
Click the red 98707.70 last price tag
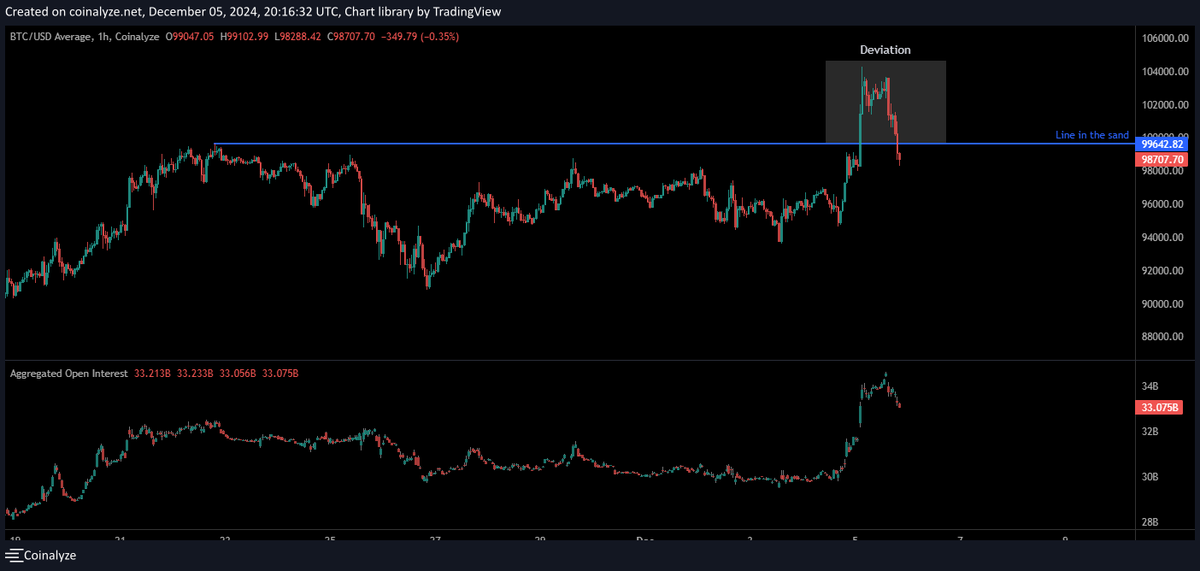point(1161,159)
